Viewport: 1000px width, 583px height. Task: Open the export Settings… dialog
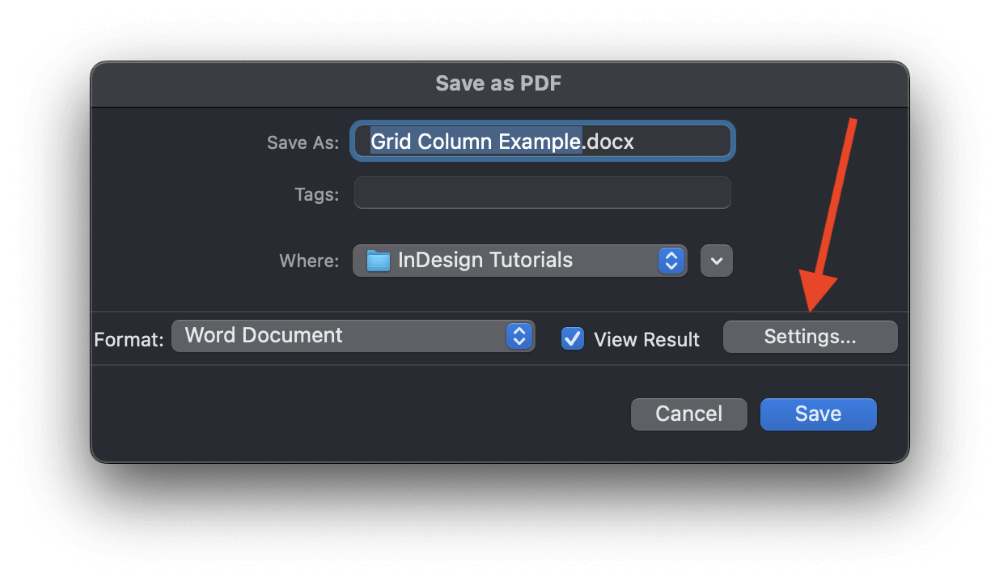point(810,337)
